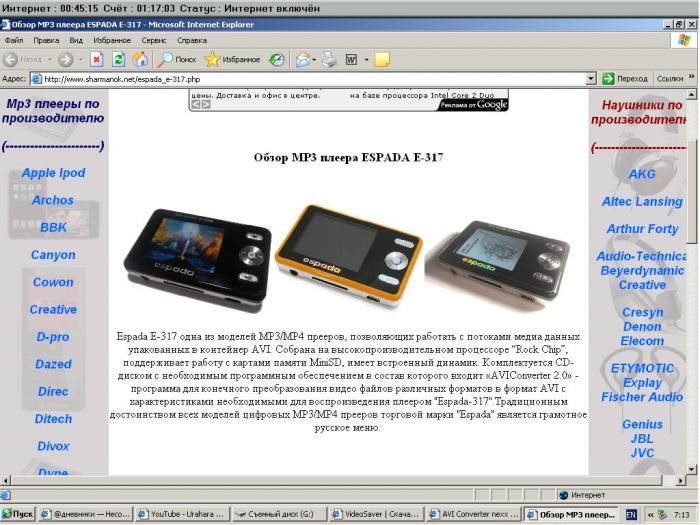
Task: Open the Справка menu
Action: (192, 40)
